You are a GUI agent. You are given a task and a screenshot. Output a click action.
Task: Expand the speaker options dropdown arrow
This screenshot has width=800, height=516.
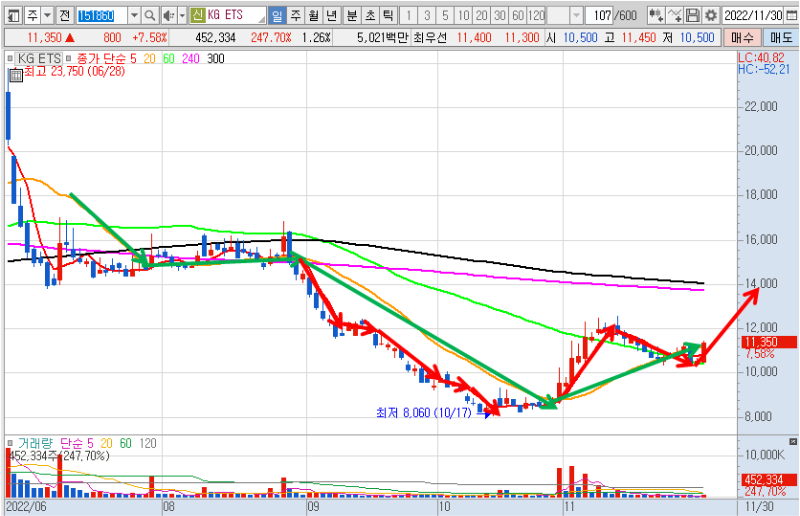[182, 16]
